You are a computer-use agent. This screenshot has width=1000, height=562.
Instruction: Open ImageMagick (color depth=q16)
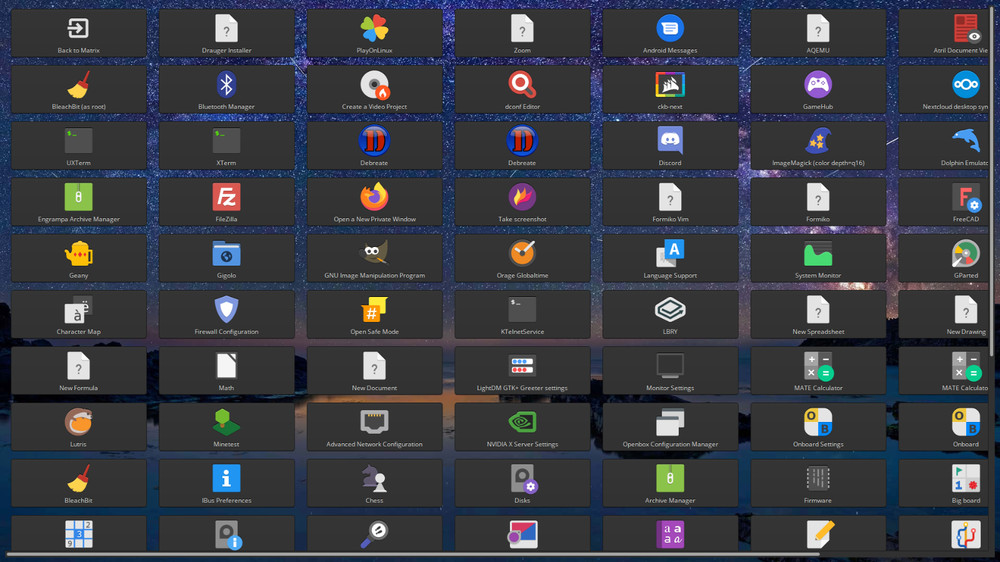point(818,145)
